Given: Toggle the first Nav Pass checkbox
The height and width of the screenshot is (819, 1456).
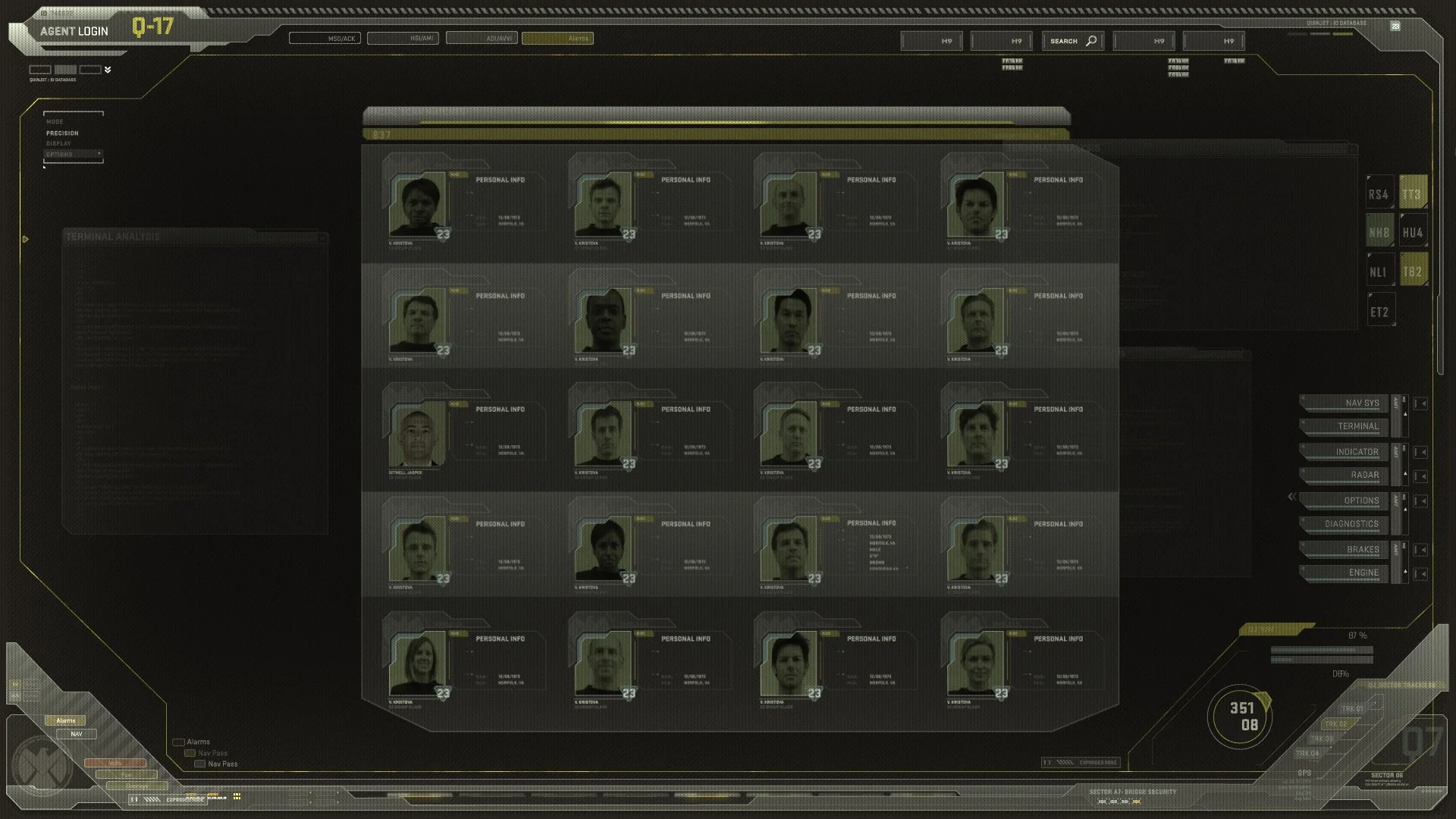Looking at the screenshot, I should [190, 753].
